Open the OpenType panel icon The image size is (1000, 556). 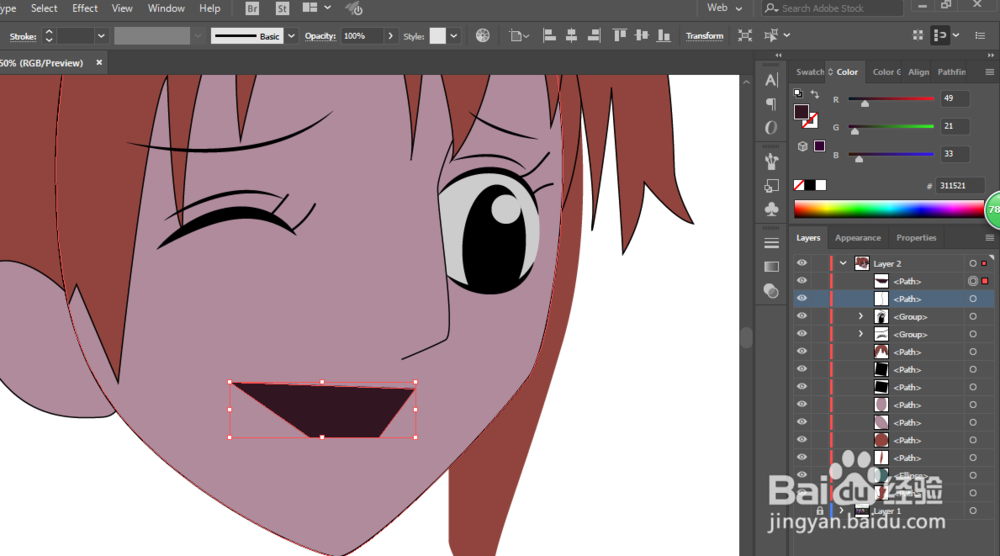pos(771,128)
